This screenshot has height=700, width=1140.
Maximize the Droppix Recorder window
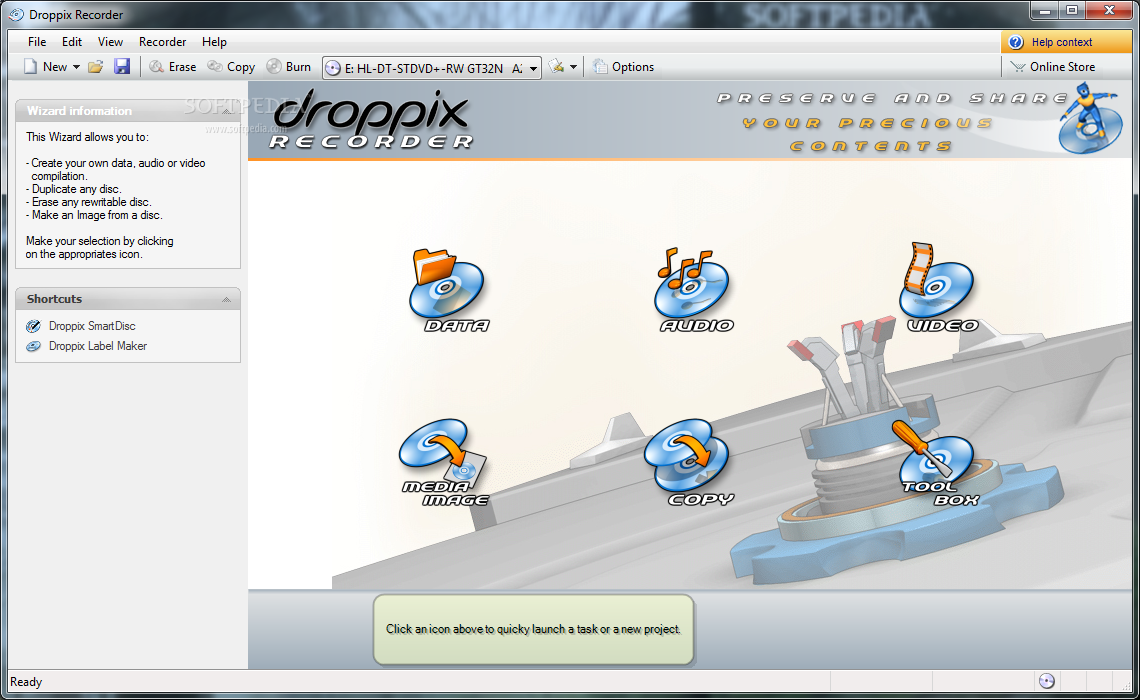pos(1072,10)
